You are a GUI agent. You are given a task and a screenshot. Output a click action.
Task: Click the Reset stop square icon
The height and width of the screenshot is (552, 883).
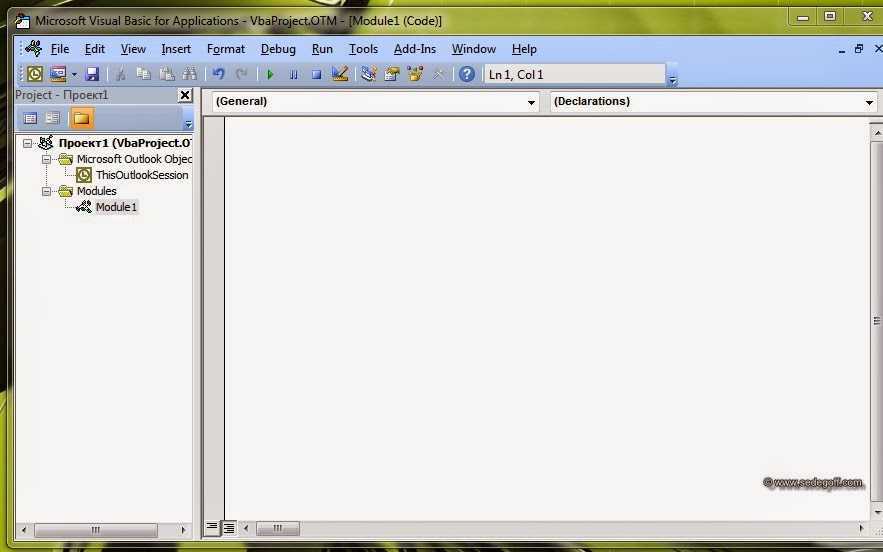click(x=316, y=74)
